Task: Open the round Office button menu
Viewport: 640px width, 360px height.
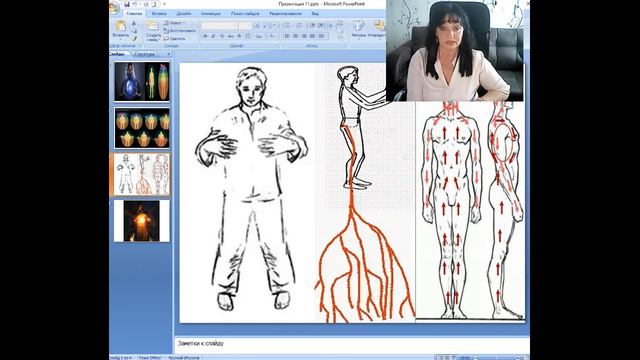Action: pos(114,7)
